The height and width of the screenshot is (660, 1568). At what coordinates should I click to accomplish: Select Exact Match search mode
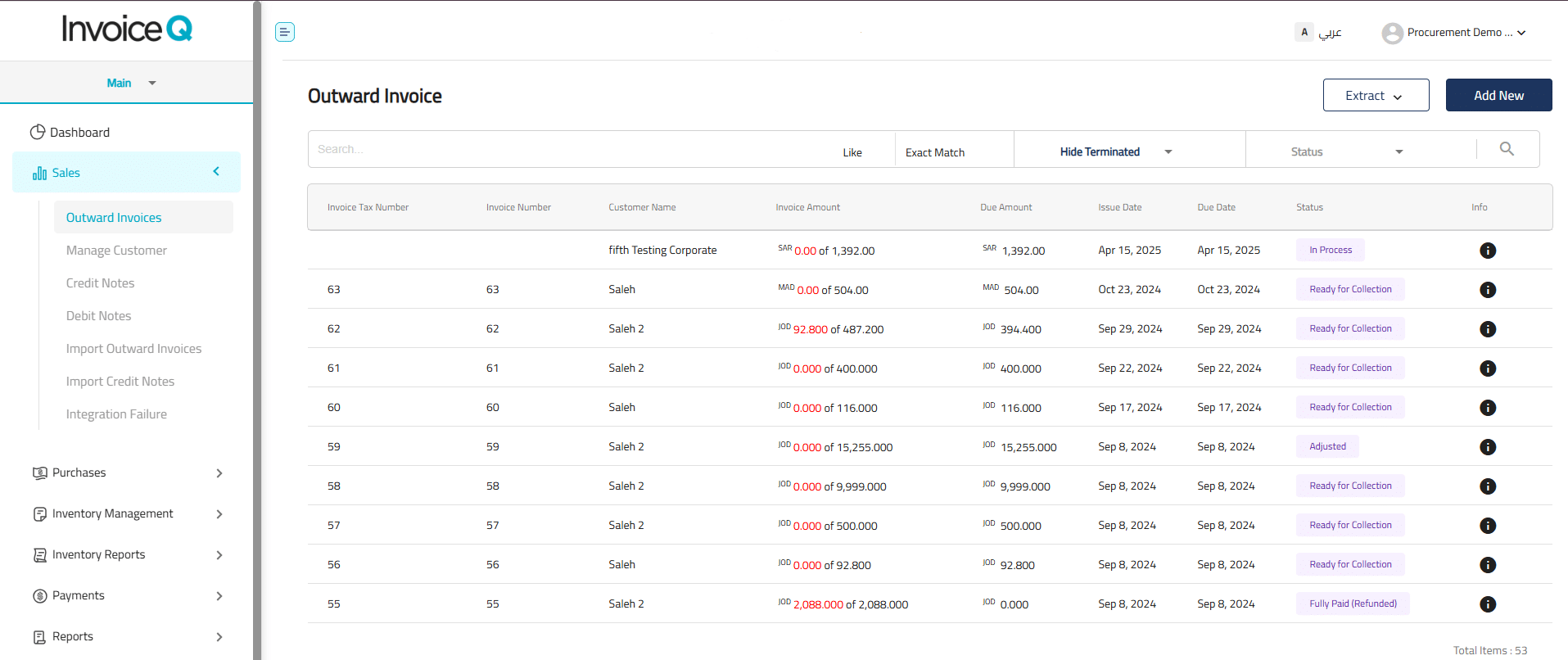coord(935,152)
